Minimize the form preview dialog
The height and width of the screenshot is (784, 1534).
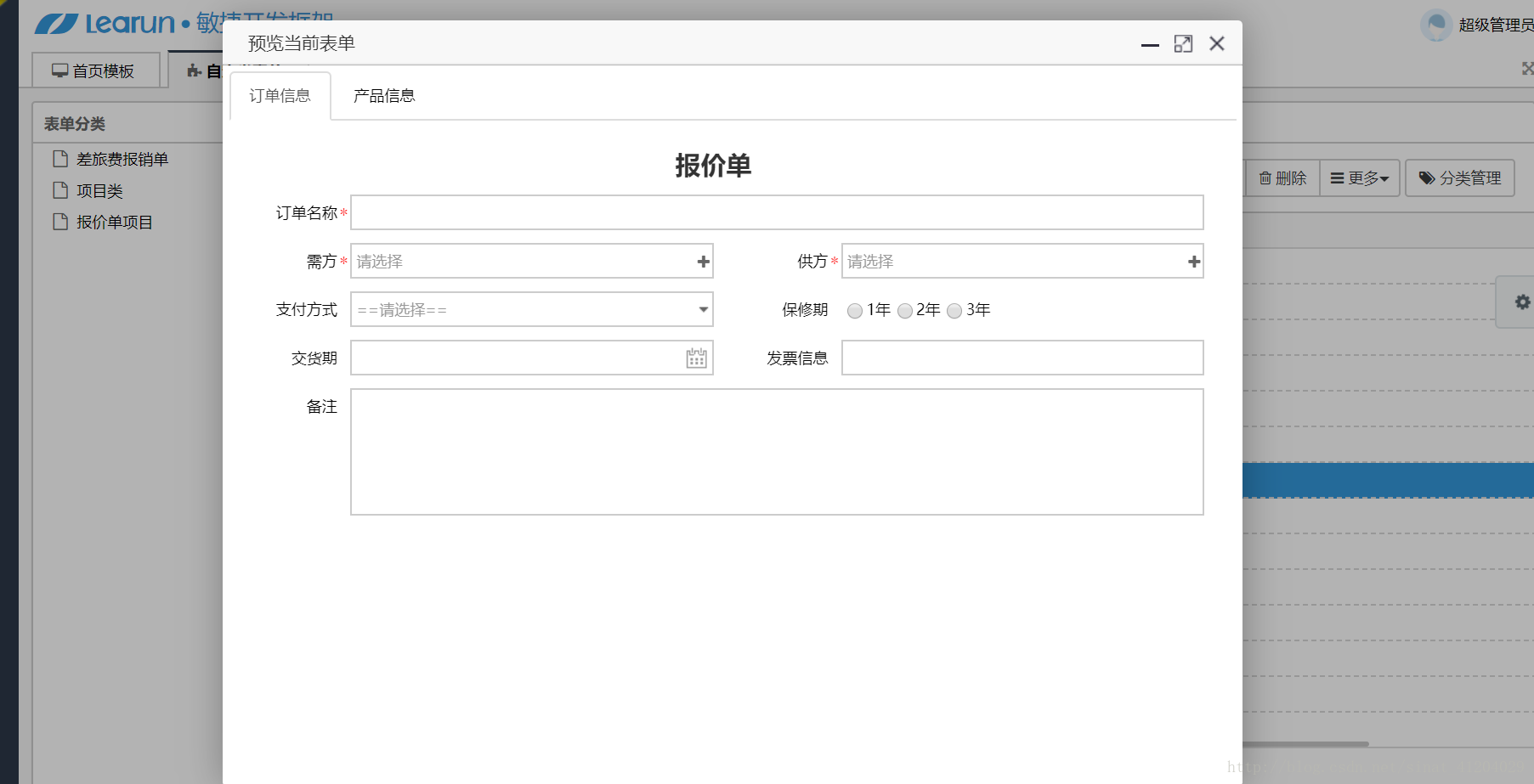(x=1150, y=44)
